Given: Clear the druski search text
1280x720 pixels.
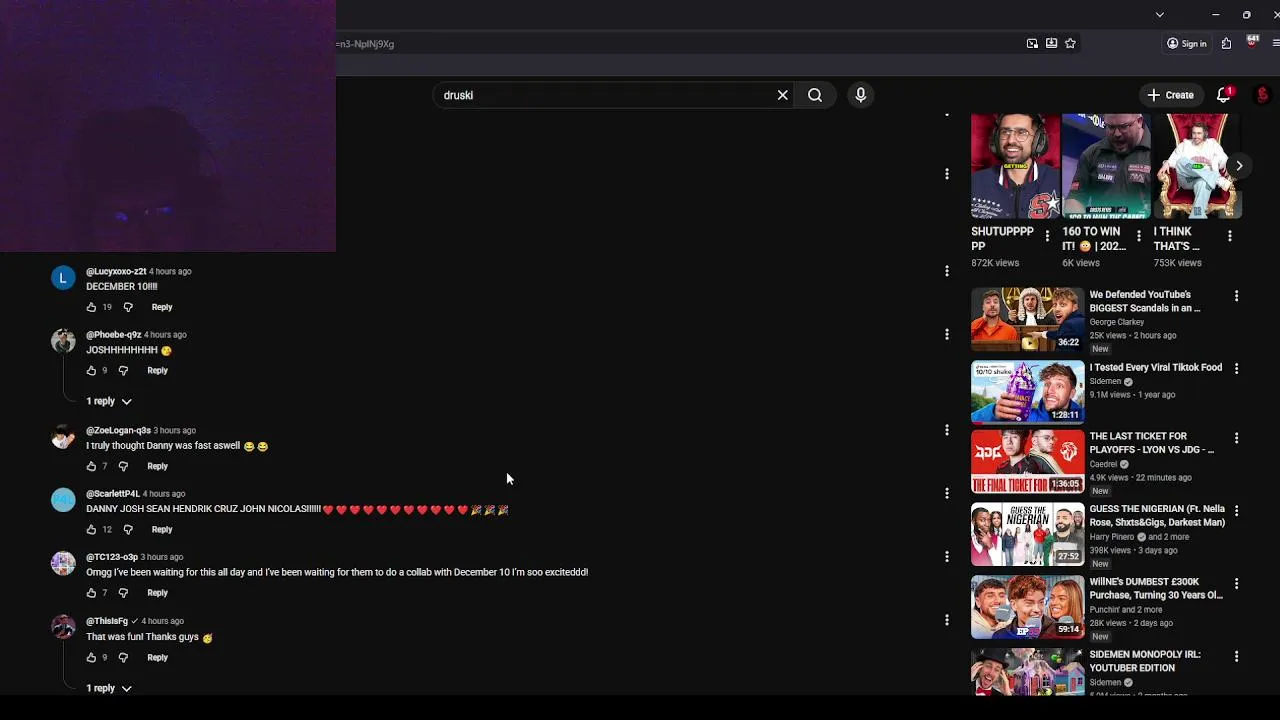Looking at the screenshot, I should (x=783, y=95).
